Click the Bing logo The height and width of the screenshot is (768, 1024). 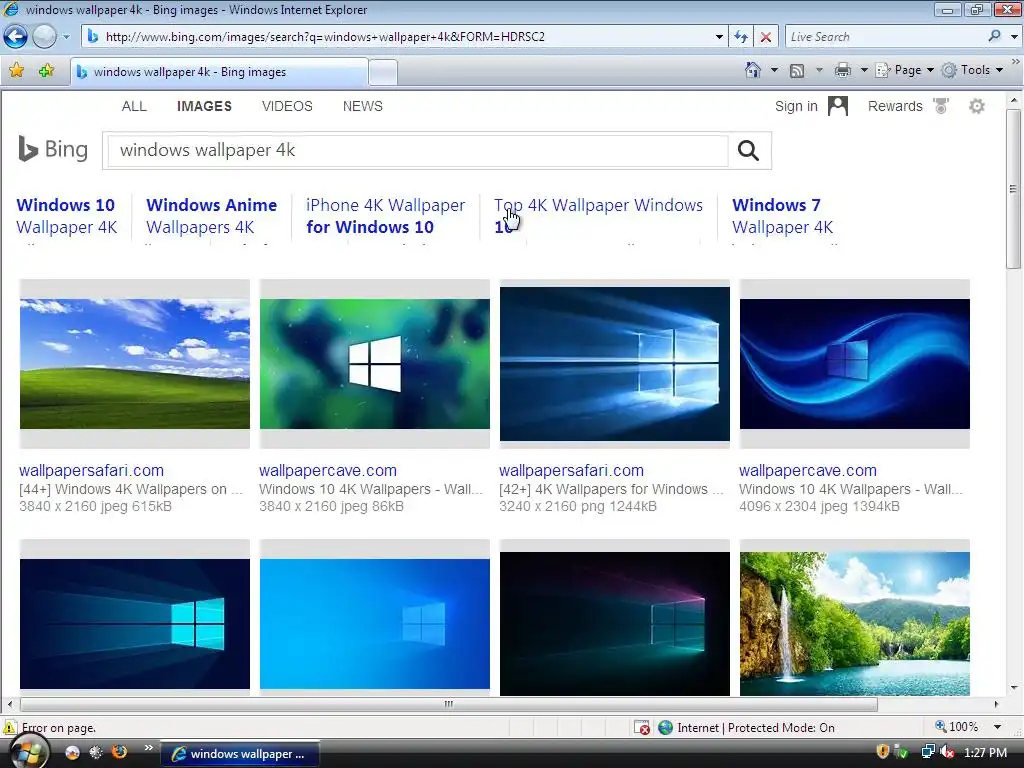click(53, 149)
